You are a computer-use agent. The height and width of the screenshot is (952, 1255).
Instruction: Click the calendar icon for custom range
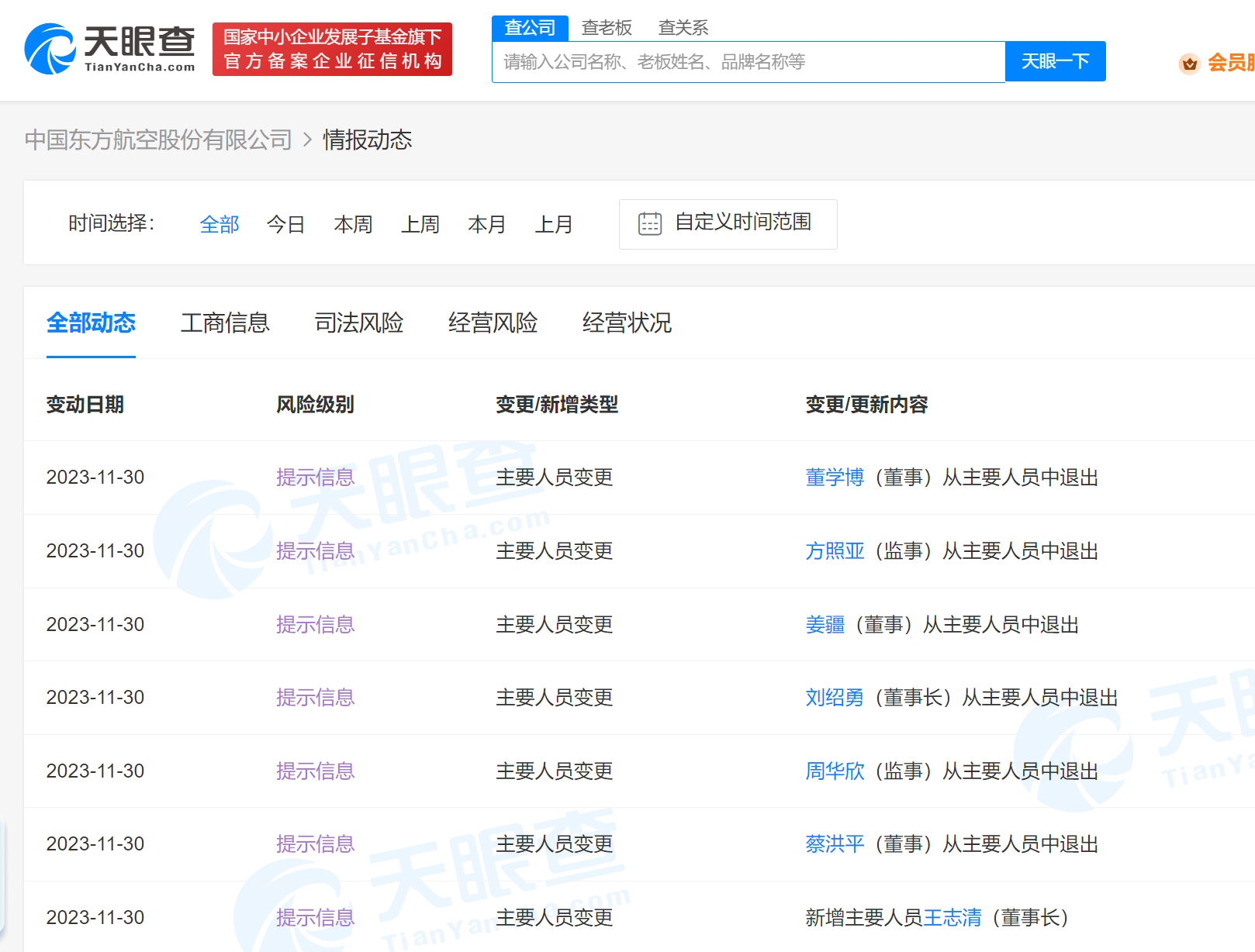click(x=649, y=224)
